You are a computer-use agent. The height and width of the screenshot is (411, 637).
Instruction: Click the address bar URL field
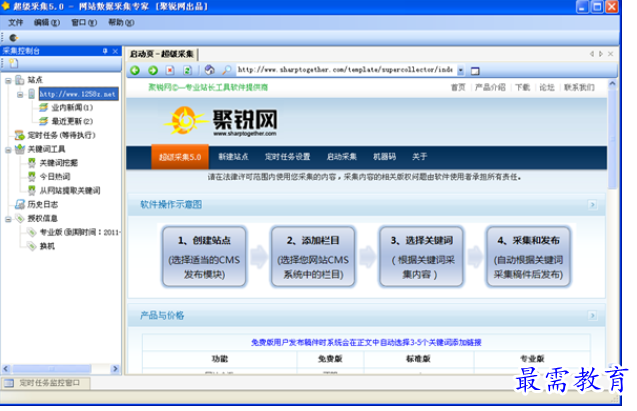click(x=345, y=70)
